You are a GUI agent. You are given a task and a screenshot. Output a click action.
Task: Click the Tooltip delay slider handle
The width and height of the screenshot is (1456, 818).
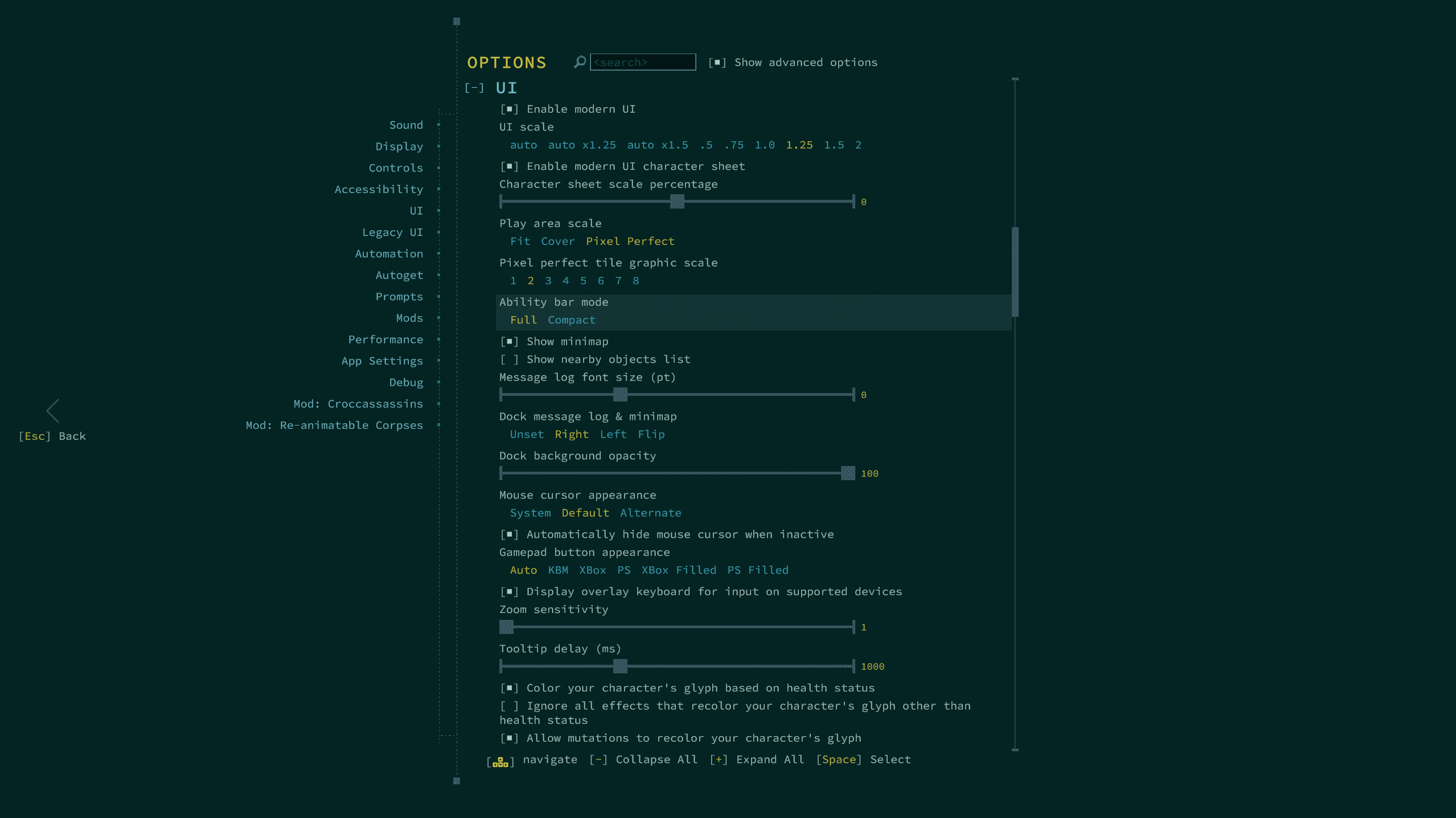click(620, 666)
